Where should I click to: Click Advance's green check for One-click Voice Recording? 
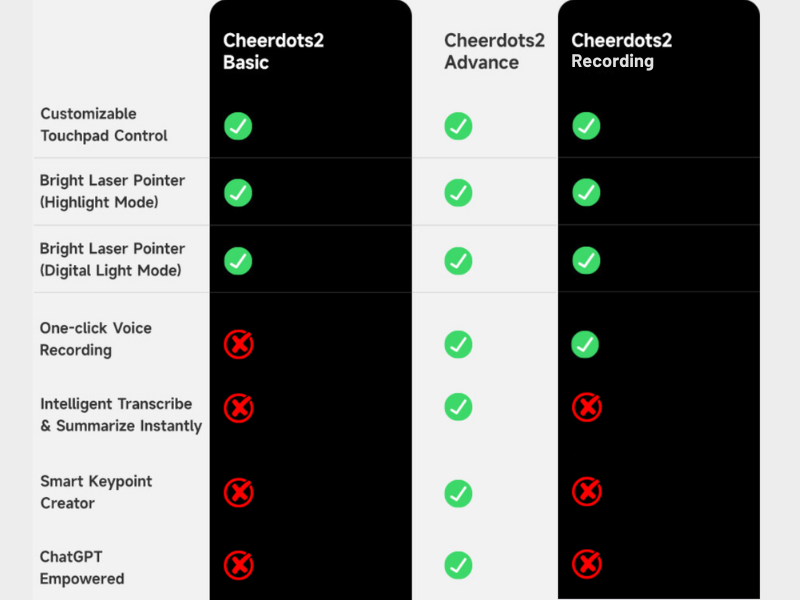458,345
